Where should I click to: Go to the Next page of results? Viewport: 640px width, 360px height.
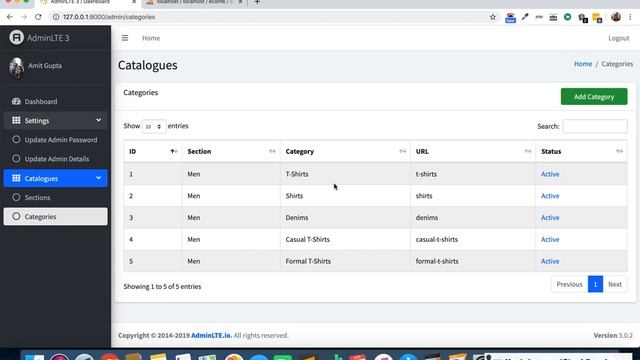[615, 284]
